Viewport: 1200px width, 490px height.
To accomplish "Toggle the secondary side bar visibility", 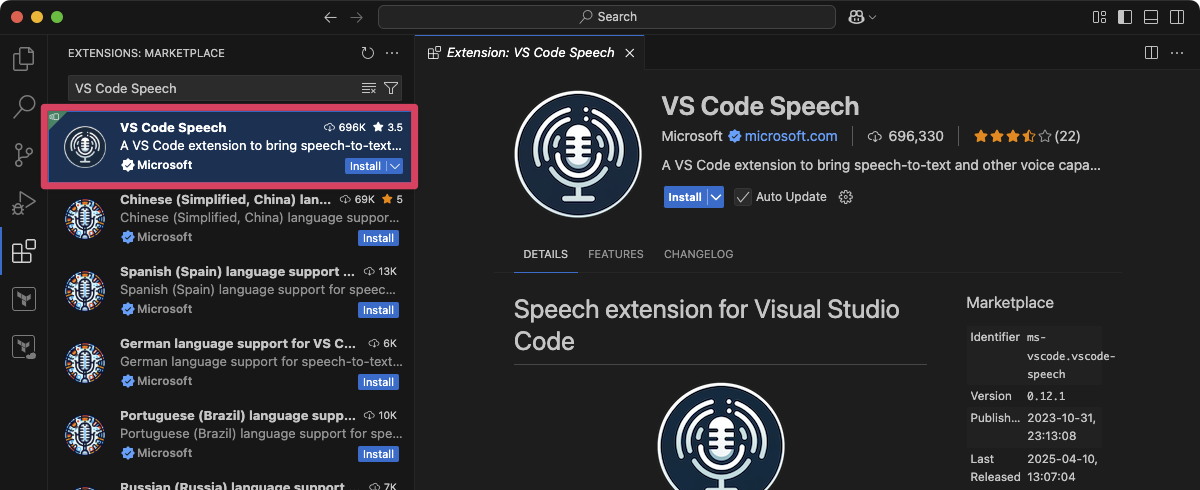I will coord(1177,17).
